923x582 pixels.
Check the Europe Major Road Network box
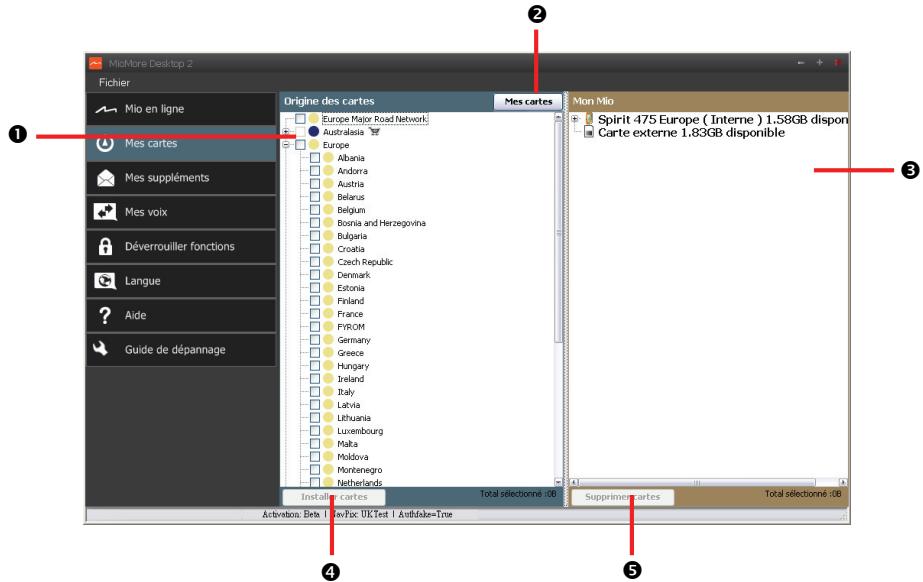point(301,119)
